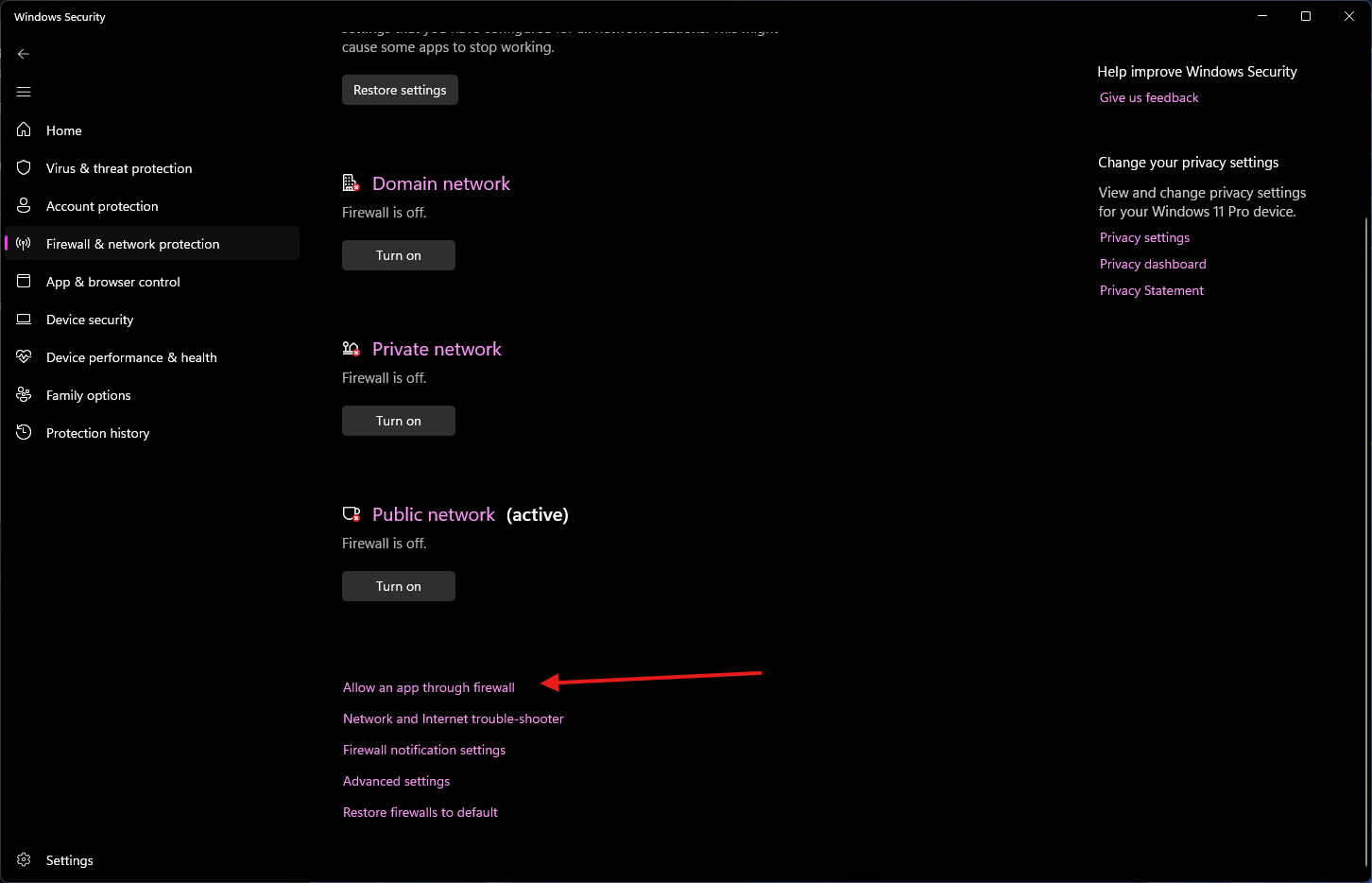Screen dimensions: 1372x883
Task: Click Give us feedback link
Action: [1149, 97]
